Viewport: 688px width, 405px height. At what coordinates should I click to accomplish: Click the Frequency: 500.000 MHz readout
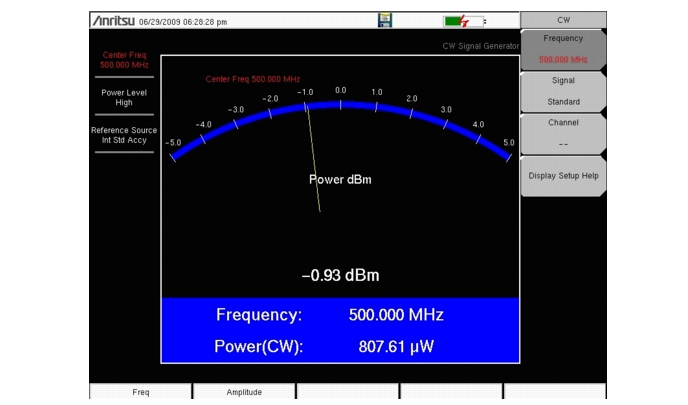click(x=330, y=315)
